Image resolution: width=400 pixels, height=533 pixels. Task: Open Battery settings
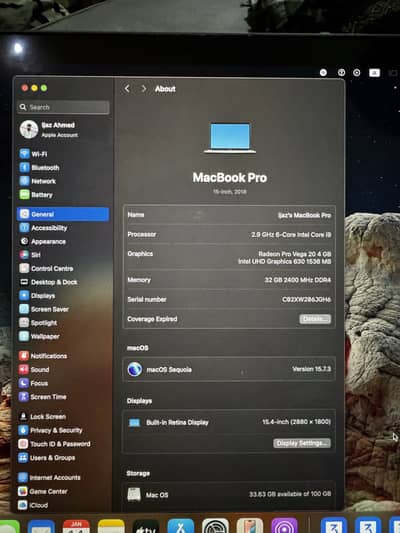36,194
